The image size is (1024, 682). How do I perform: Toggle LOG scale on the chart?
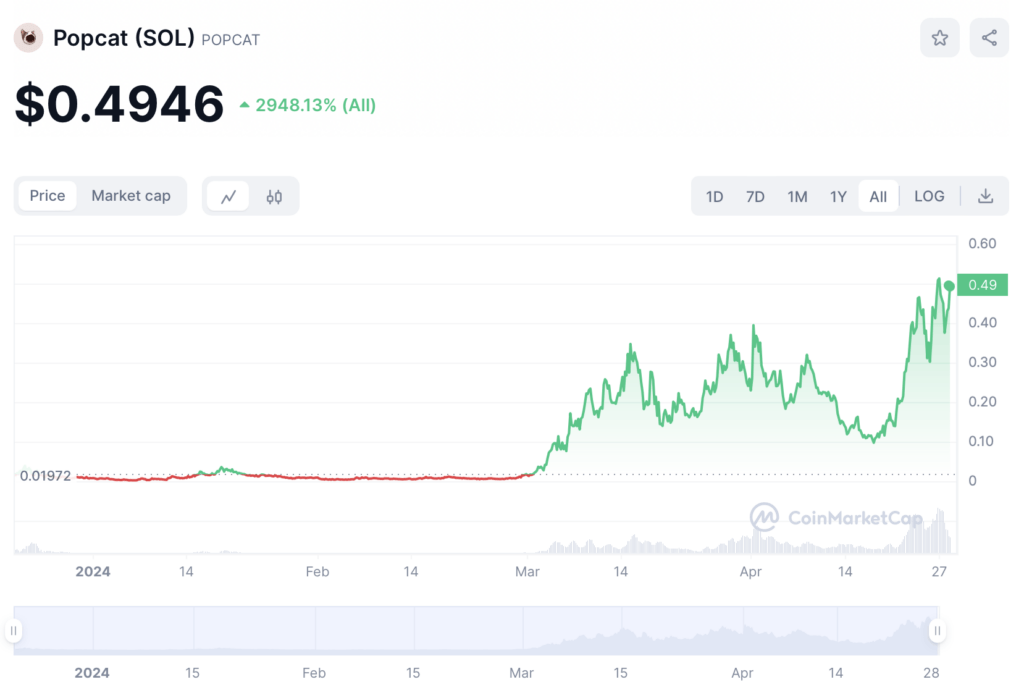(x=929, y=196)
